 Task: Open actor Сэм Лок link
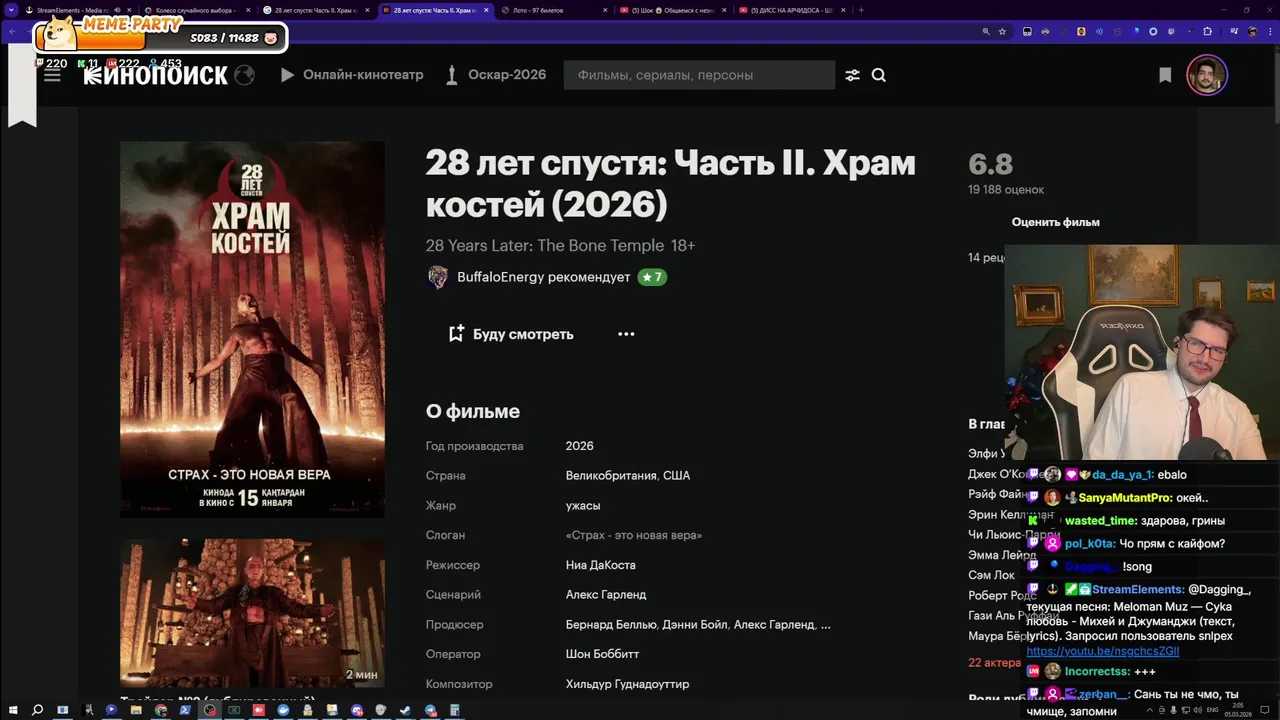click(x=992, y=575)
